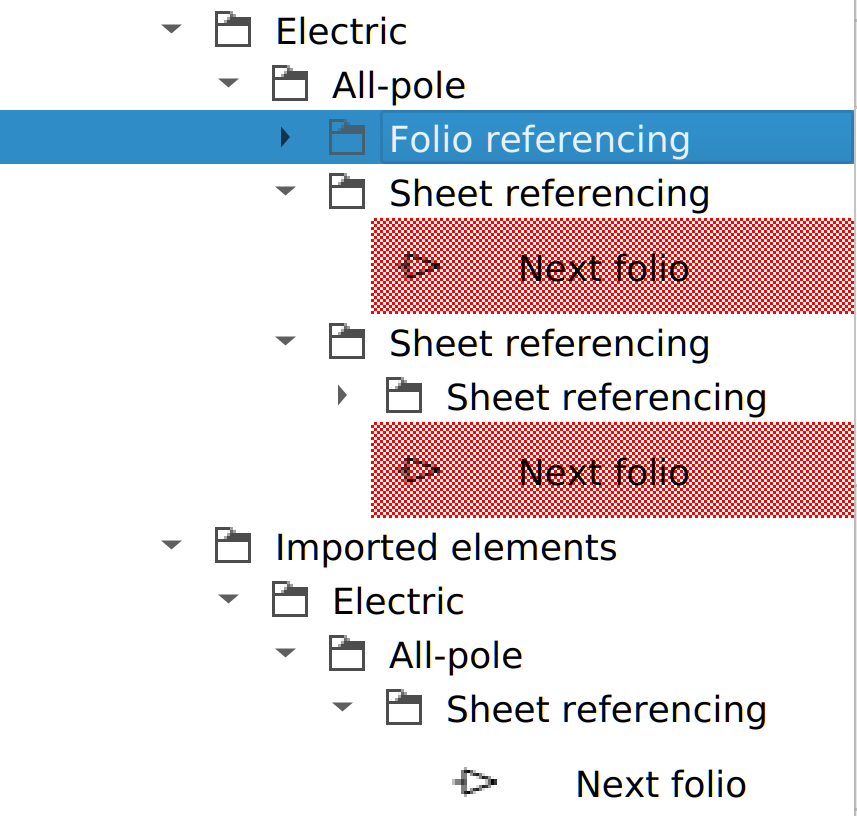Click the folder icon beside first All-pole

point(289,85)
